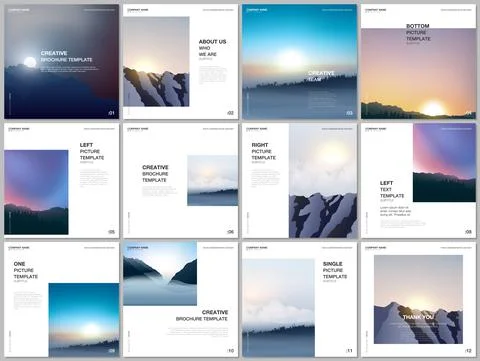Select the tall snowy peaks image beside RIGHT PICTURE TEMPLATE
Image resolution: width=480 pixels, height=361 pixels.
[x=323, y=181]
